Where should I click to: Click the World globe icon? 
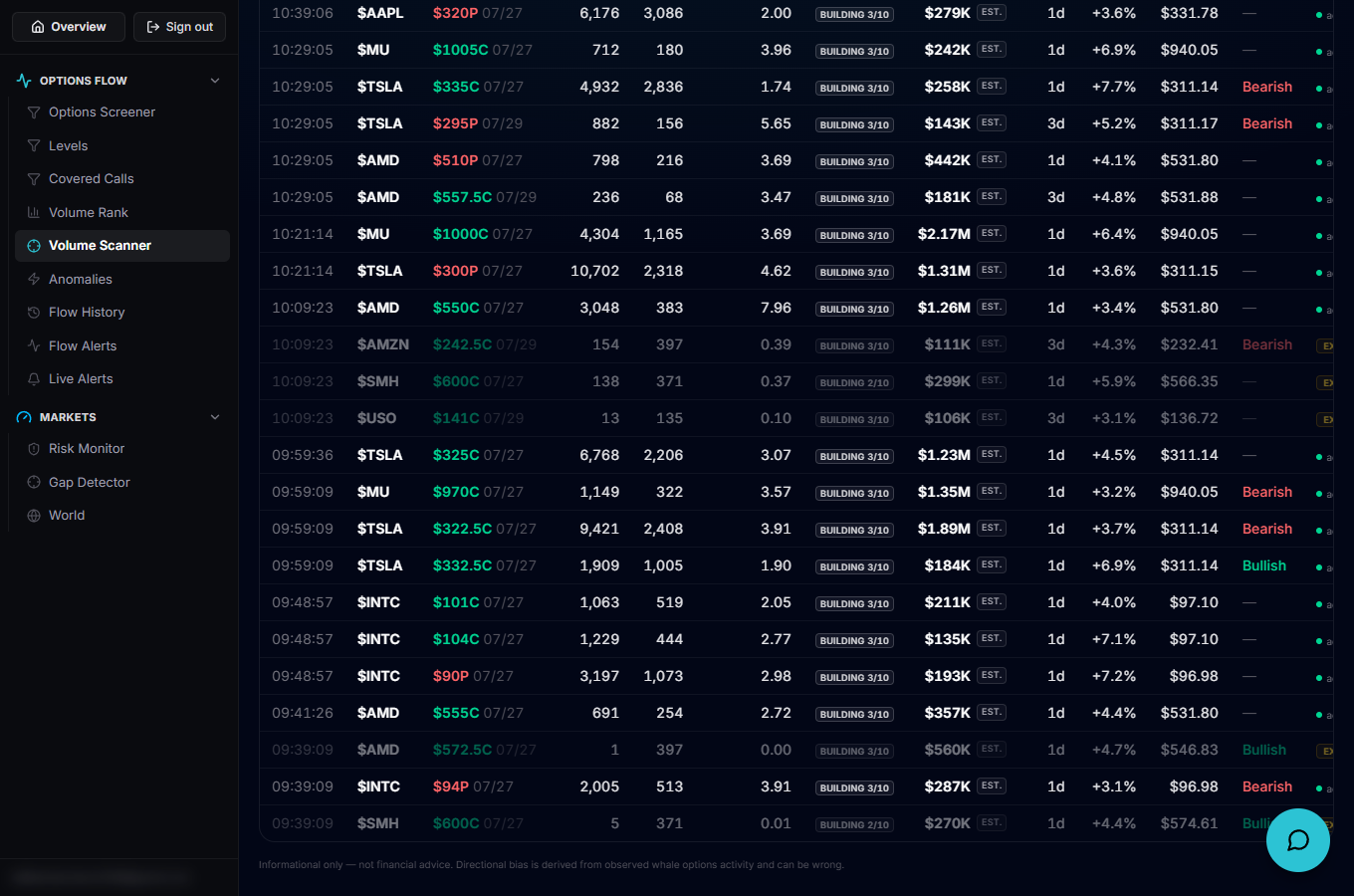(34, 516)
